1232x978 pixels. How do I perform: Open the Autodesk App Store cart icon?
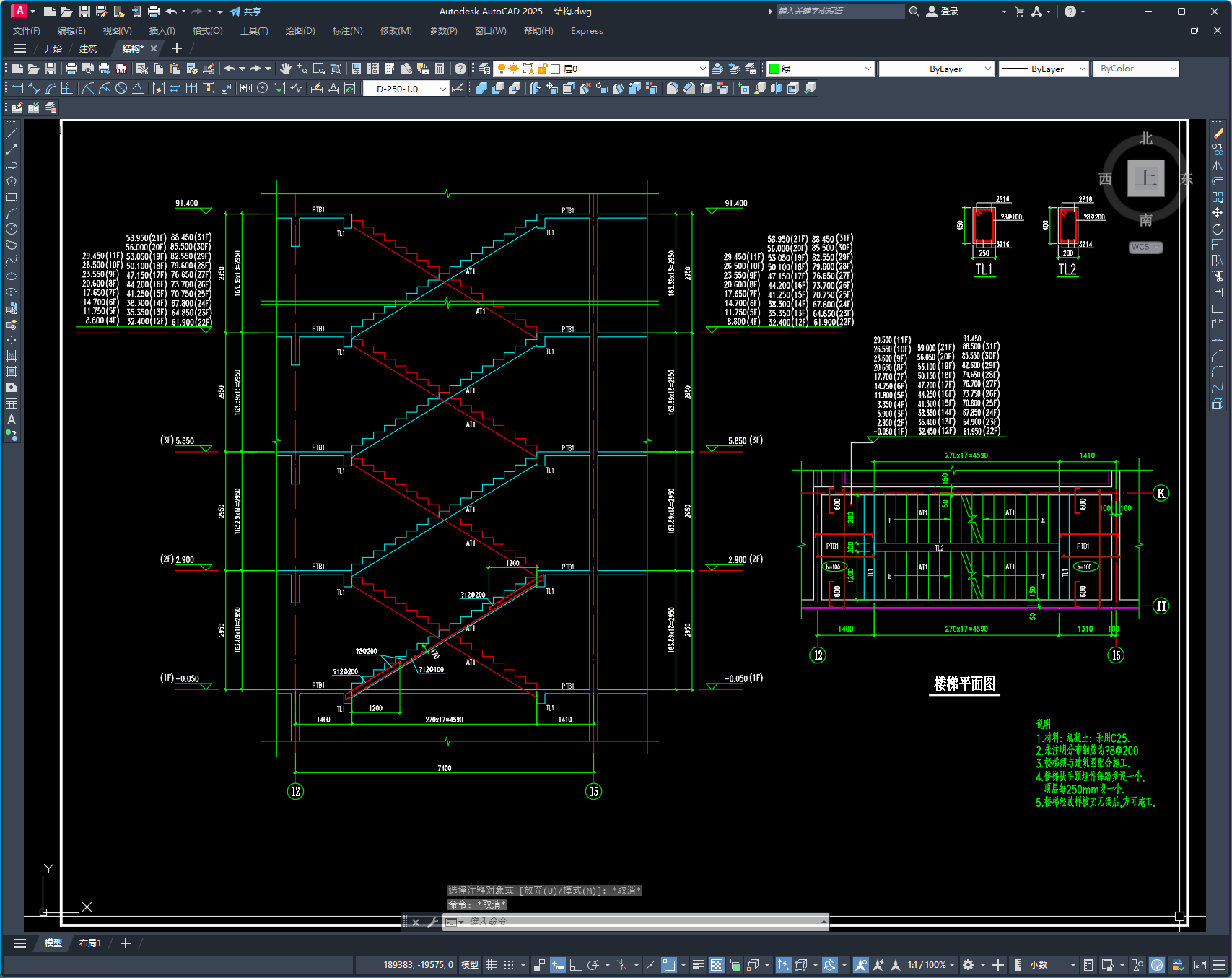coord(1020,12)
